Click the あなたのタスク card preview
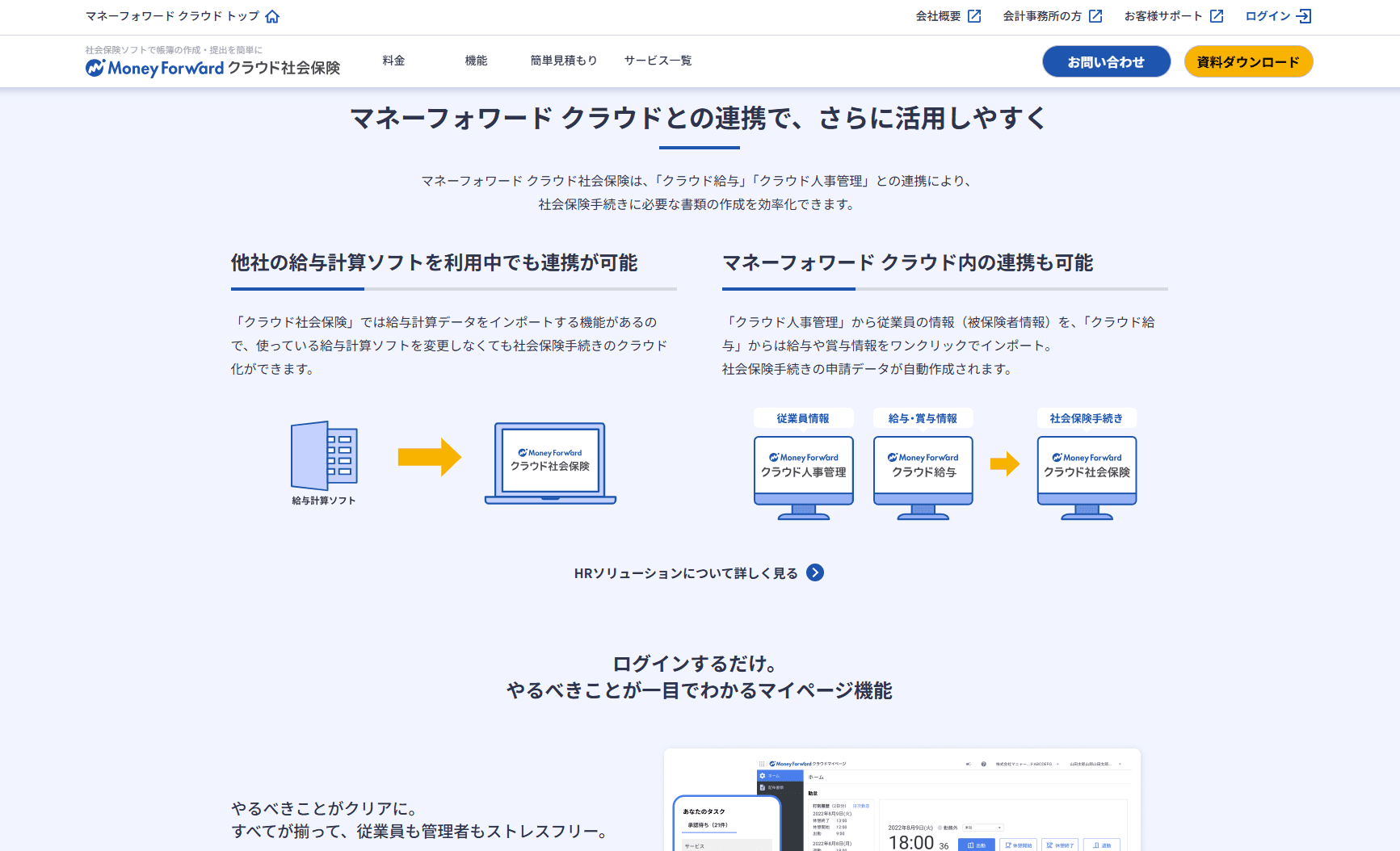The image size is (1400, 851). tap(727, 824)
